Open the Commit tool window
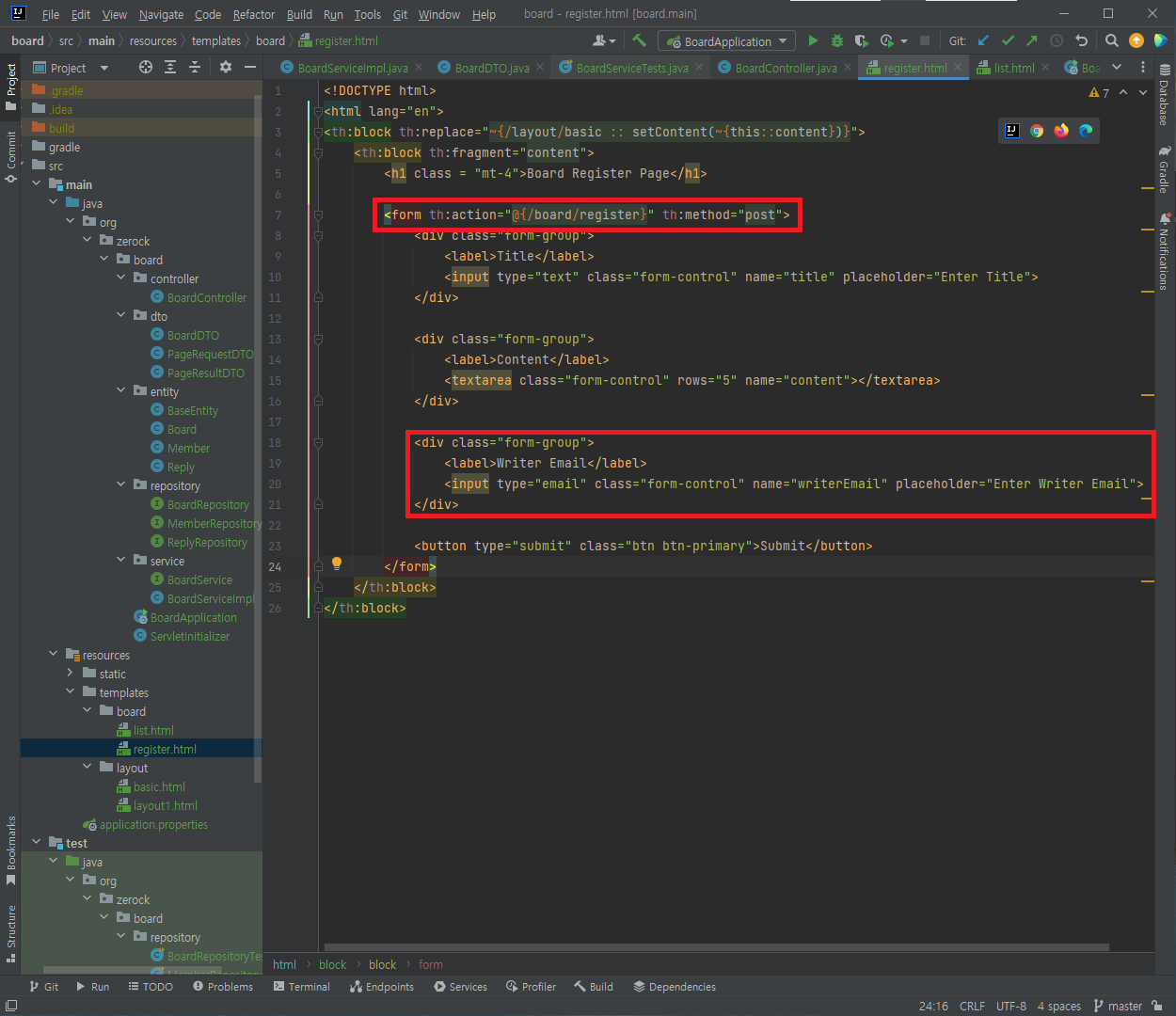 point(10,157)
